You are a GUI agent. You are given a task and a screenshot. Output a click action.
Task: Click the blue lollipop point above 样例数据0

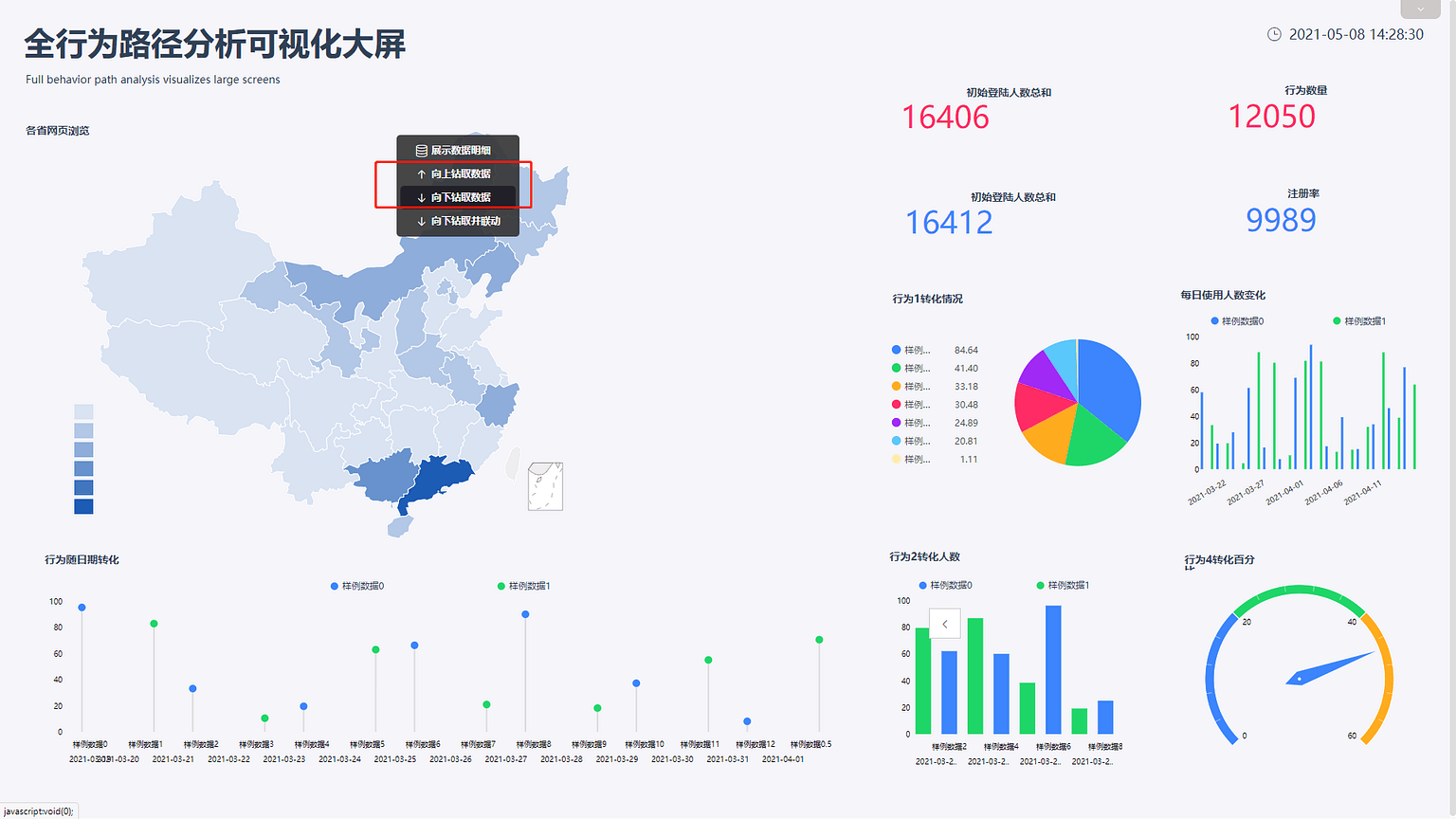(x=82, y=608)
